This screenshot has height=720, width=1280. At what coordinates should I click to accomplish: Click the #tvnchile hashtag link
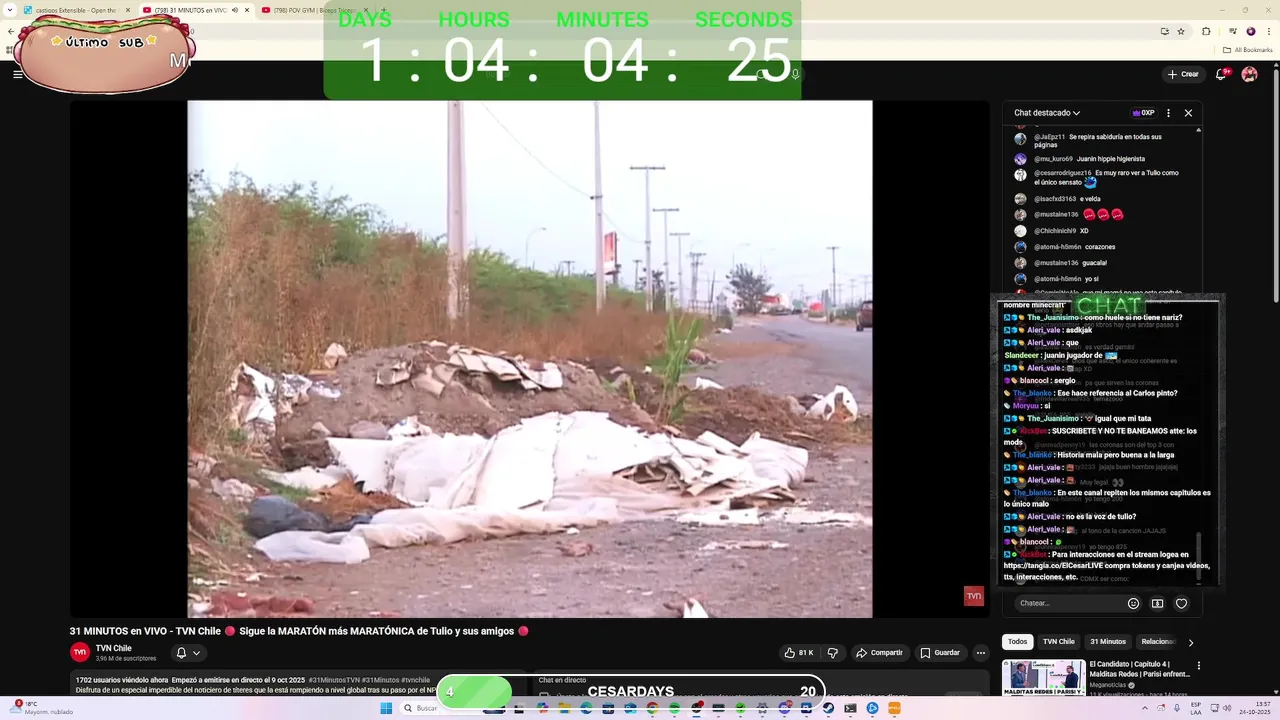point(415,680)
